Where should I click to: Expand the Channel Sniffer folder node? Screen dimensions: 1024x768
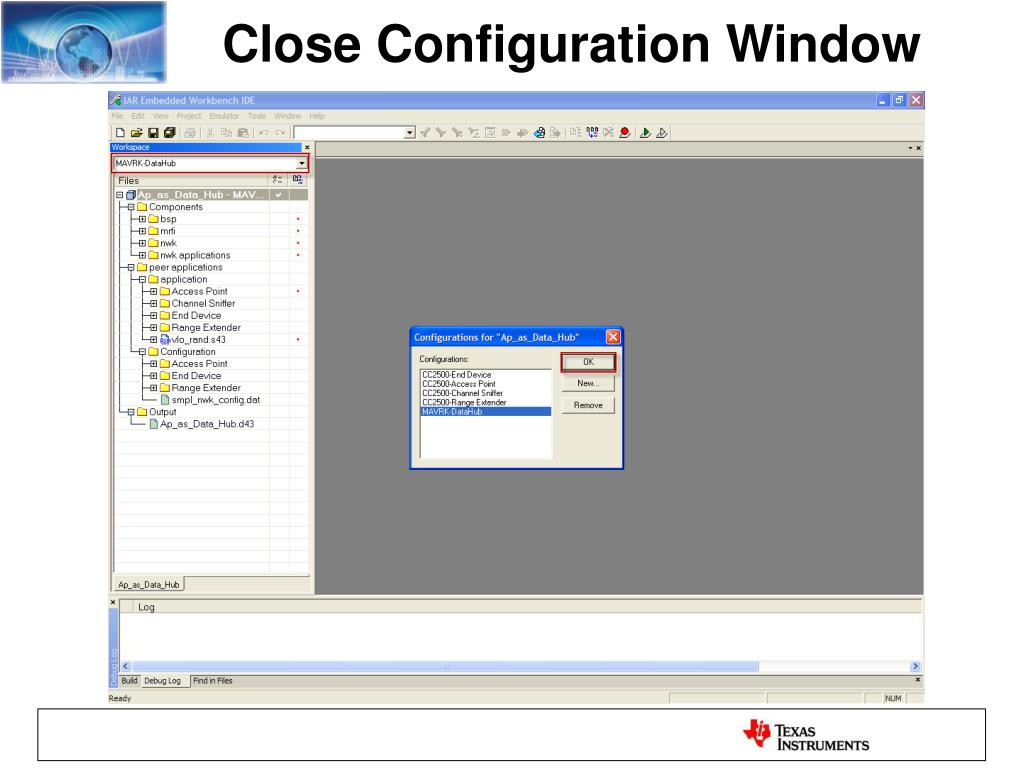(153, 304)
